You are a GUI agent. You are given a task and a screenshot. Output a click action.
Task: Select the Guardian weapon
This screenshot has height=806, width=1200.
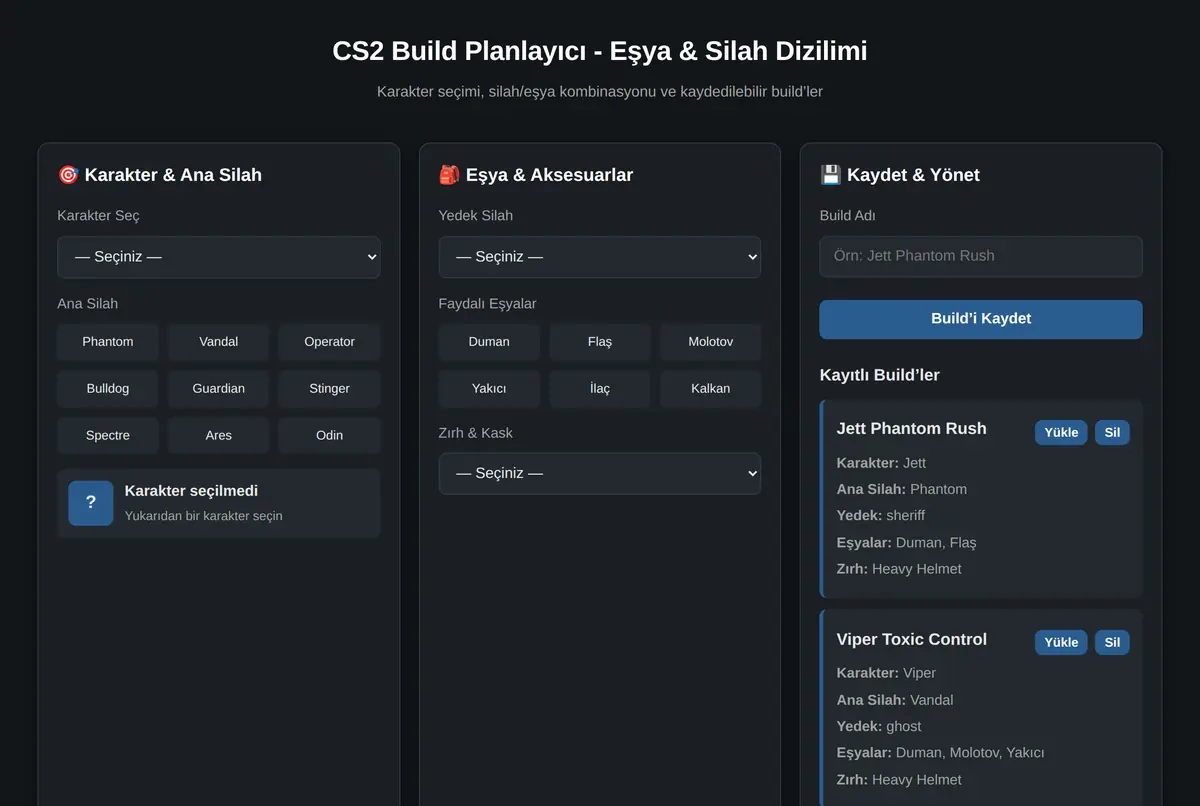tap(218, 389)
